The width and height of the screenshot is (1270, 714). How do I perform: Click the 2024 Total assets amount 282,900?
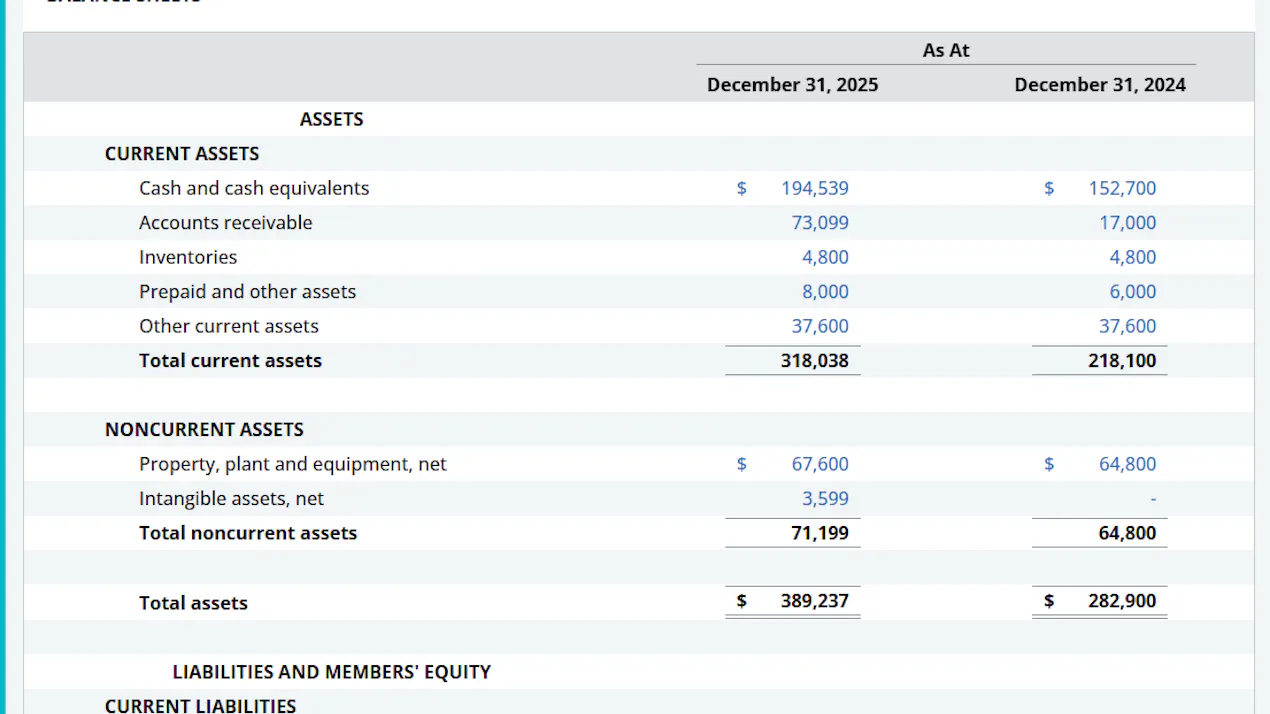pos(1122,601)
